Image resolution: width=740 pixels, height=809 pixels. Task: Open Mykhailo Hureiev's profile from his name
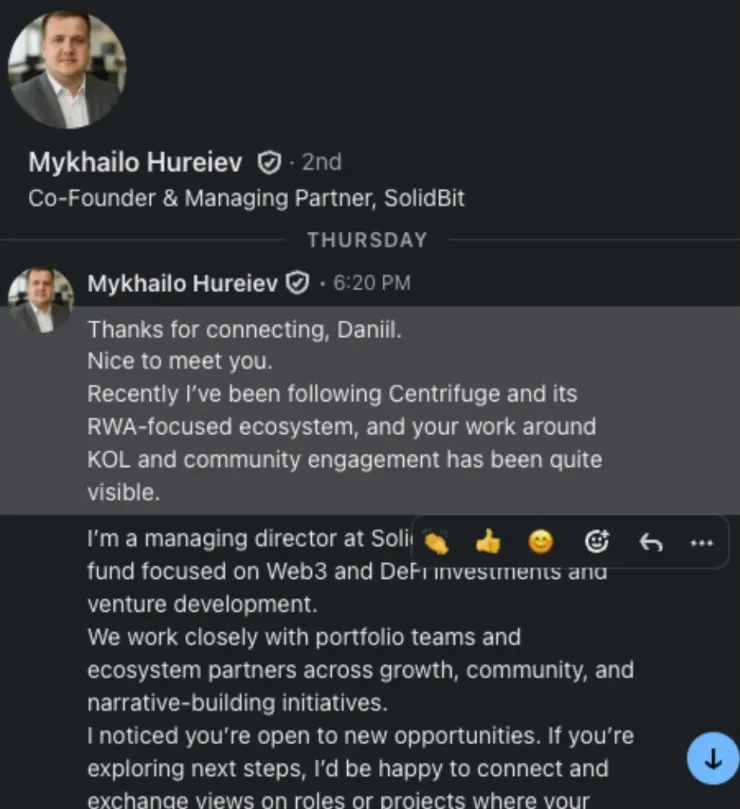pos(134,162)
